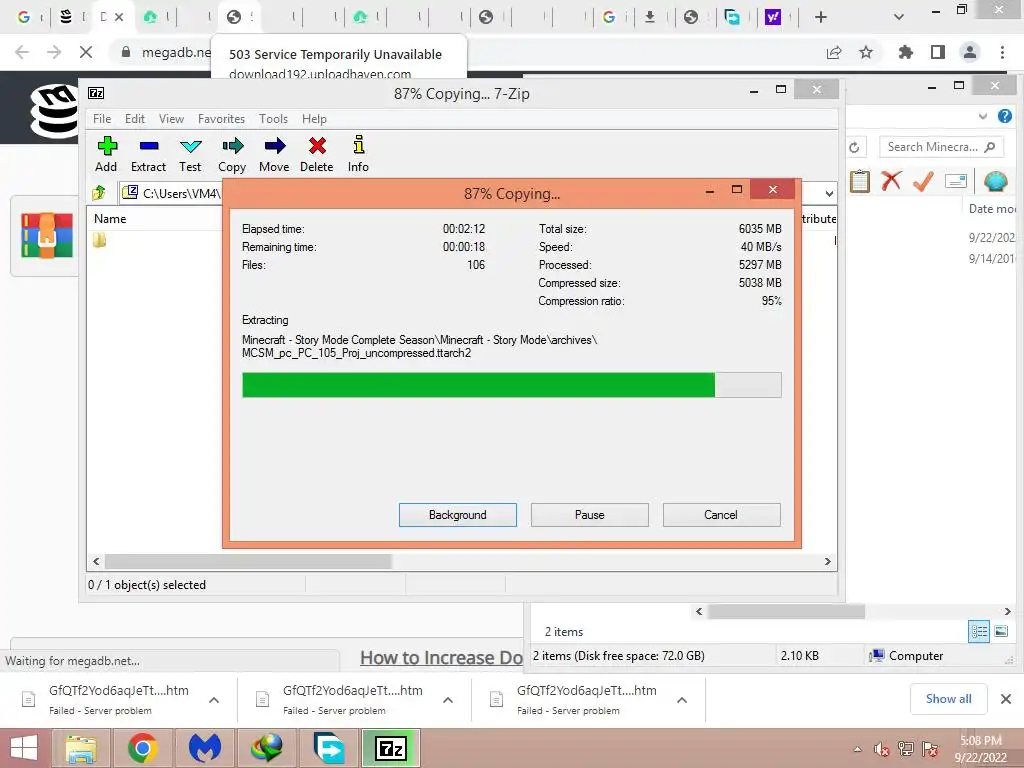Click the 7-Zip horizontal scrollbar thumb
1024x768 pixels.
tap(248, 562)
